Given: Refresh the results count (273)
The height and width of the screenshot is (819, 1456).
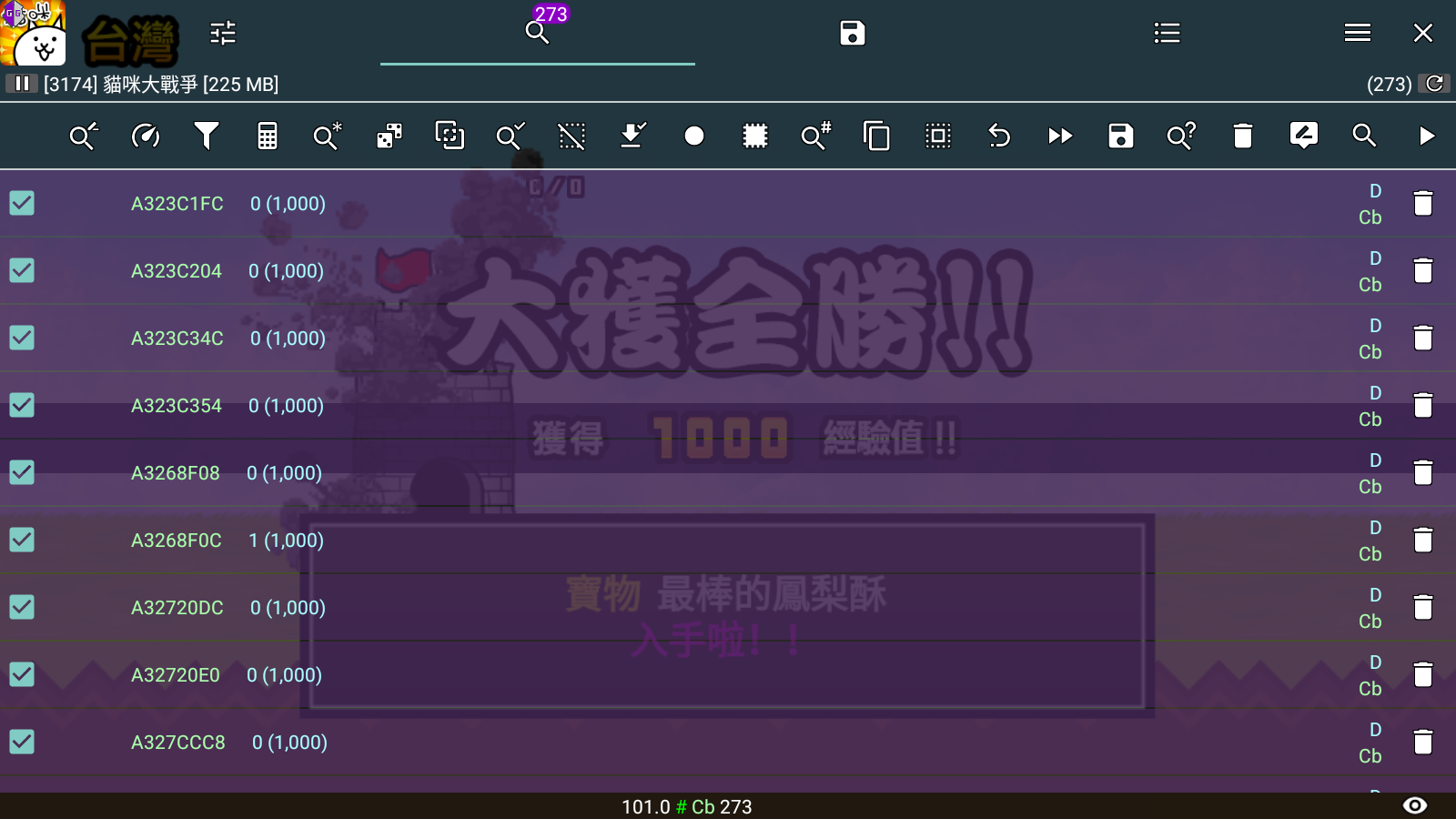Looking at the screenshot, I should [1434, 84].
